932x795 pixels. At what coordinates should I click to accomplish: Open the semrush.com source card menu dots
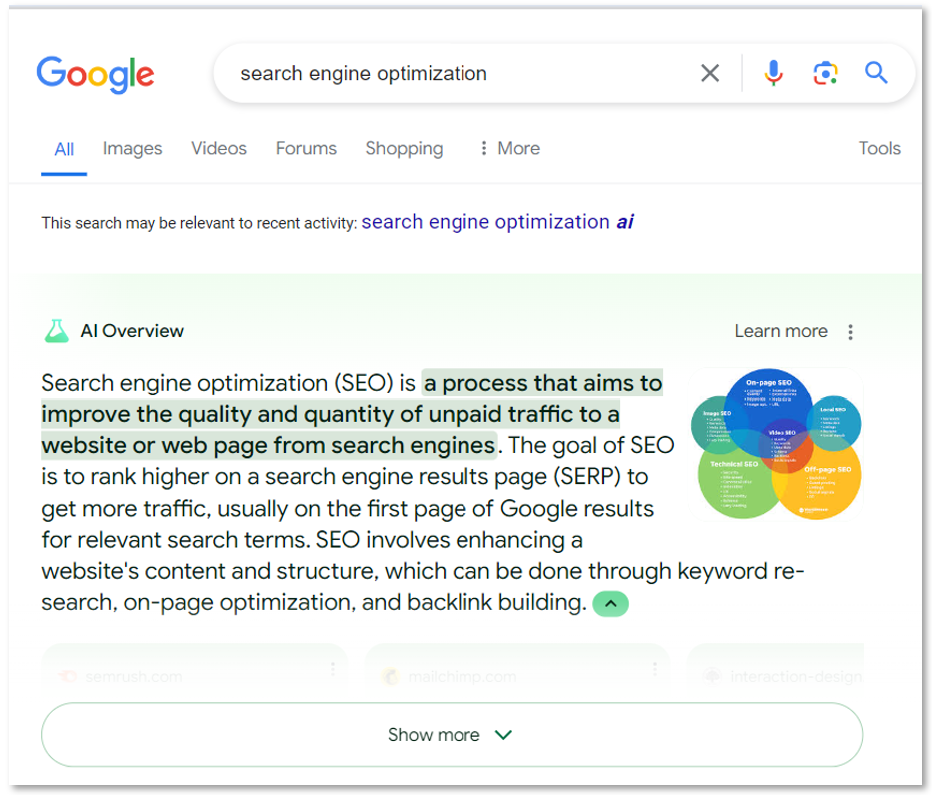334,668
